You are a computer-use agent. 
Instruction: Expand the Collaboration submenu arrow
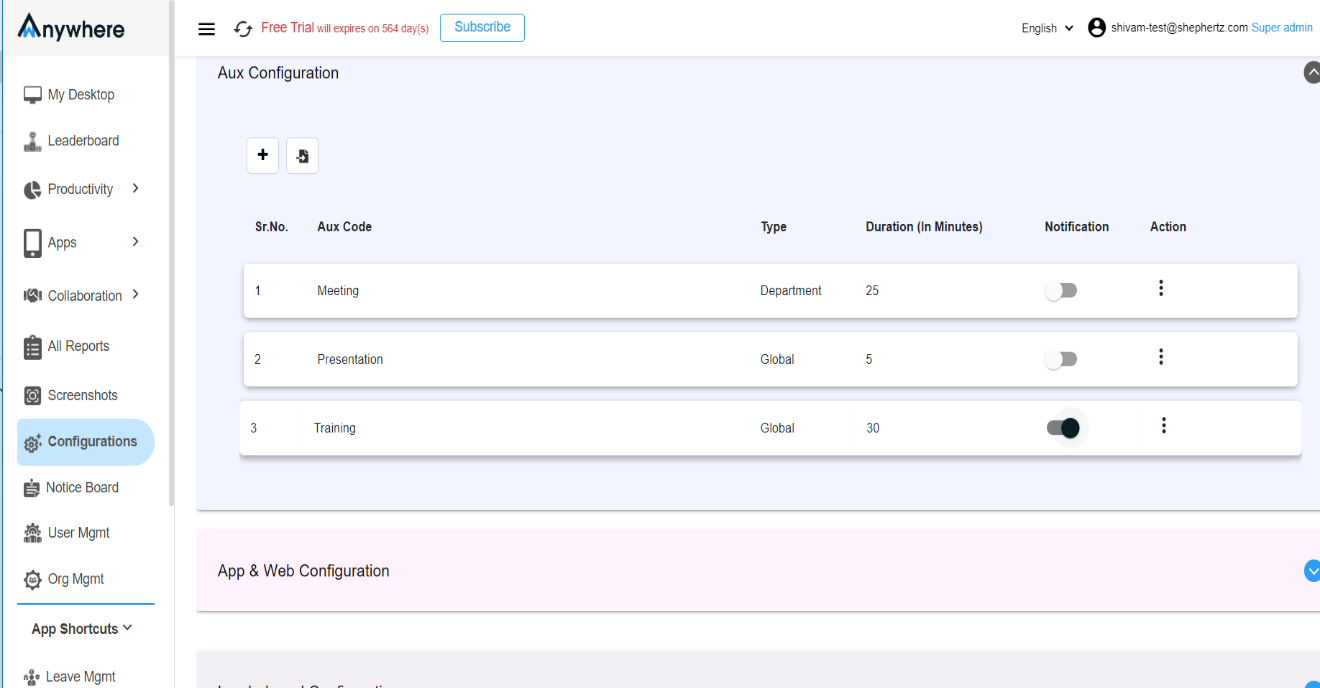(x=135, y=294)
